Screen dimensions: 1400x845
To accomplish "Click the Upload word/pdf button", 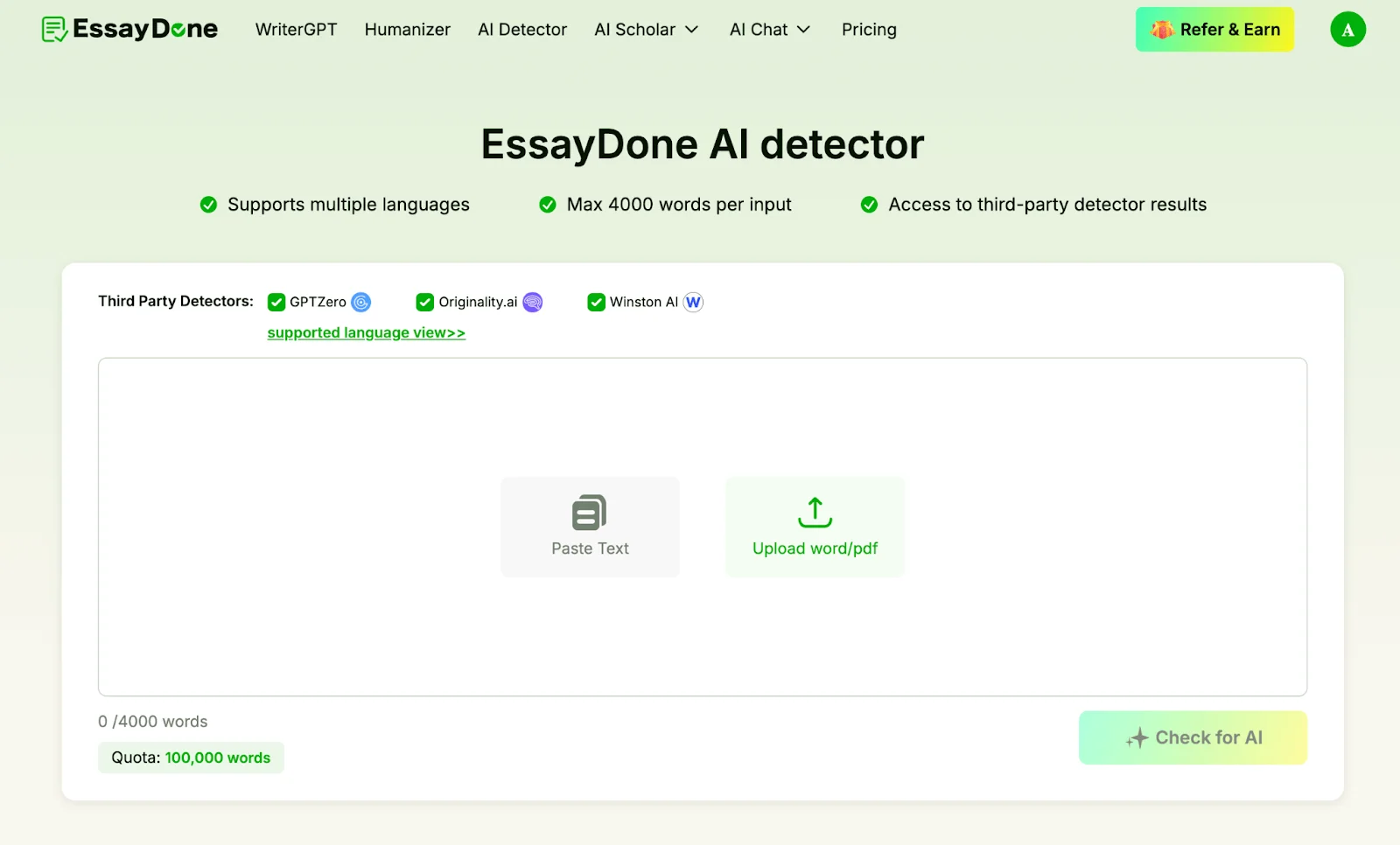I will [815, 527].
